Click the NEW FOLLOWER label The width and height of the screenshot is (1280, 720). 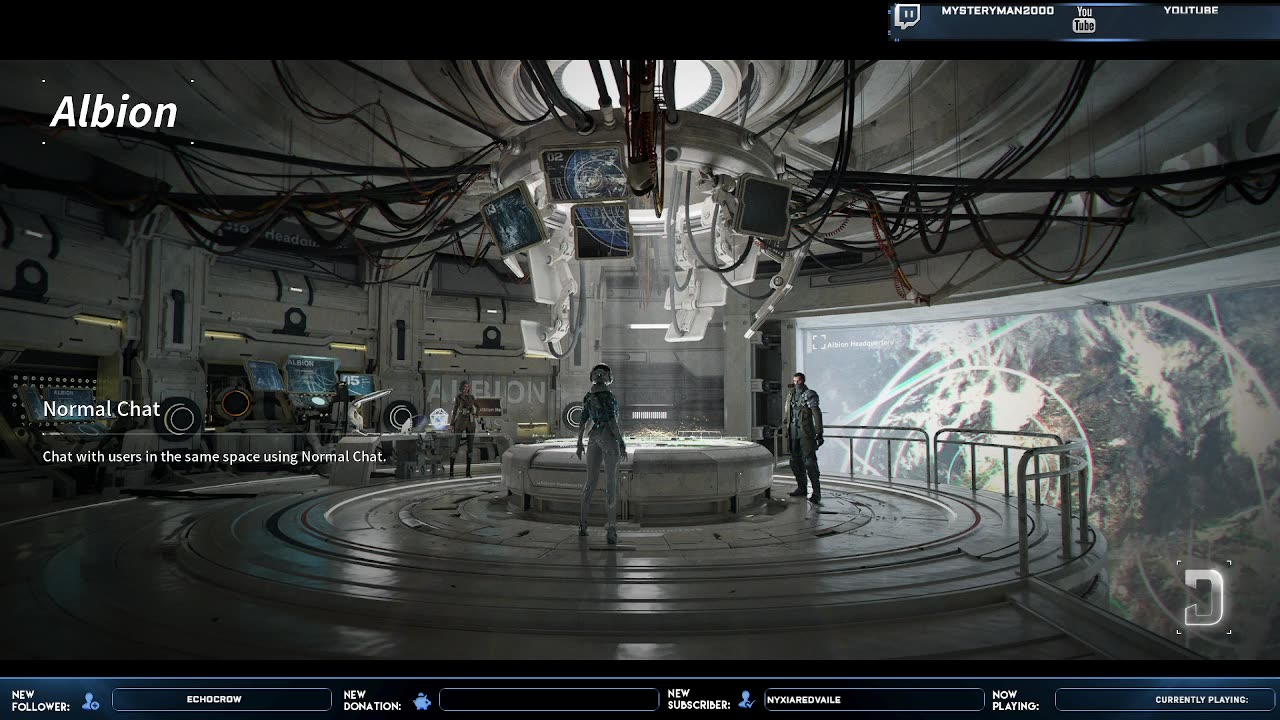click(x=41, y=700)
